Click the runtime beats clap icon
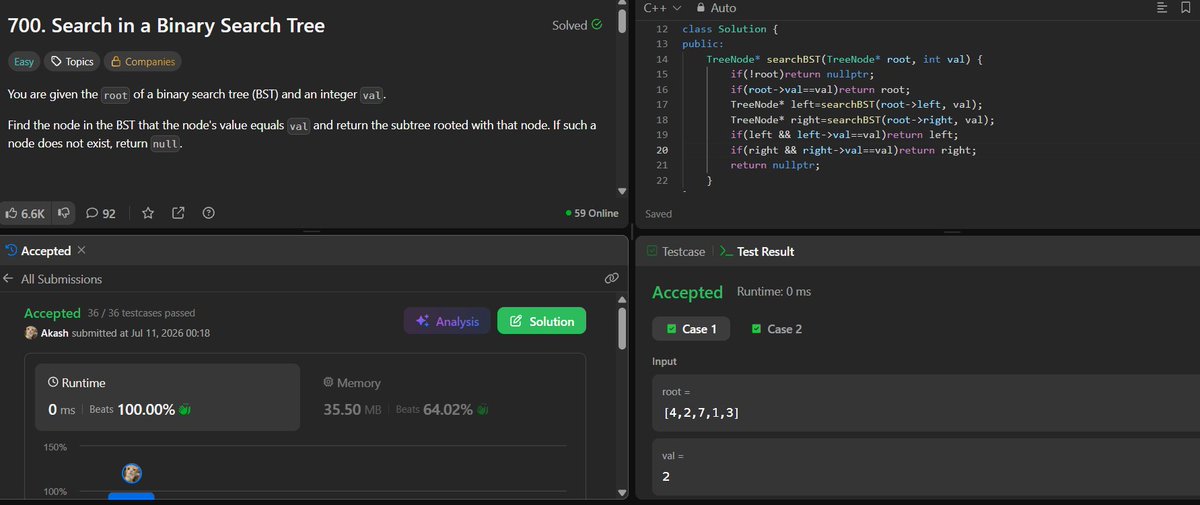The height and width of the screenshot is (505, 1200). click(x=185, y=410)
